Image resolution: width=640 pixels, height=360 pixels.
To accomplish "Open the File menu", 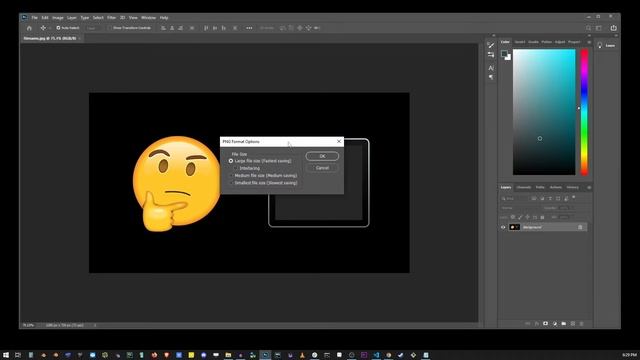I will pyautogui.click(x=35, y=18).
